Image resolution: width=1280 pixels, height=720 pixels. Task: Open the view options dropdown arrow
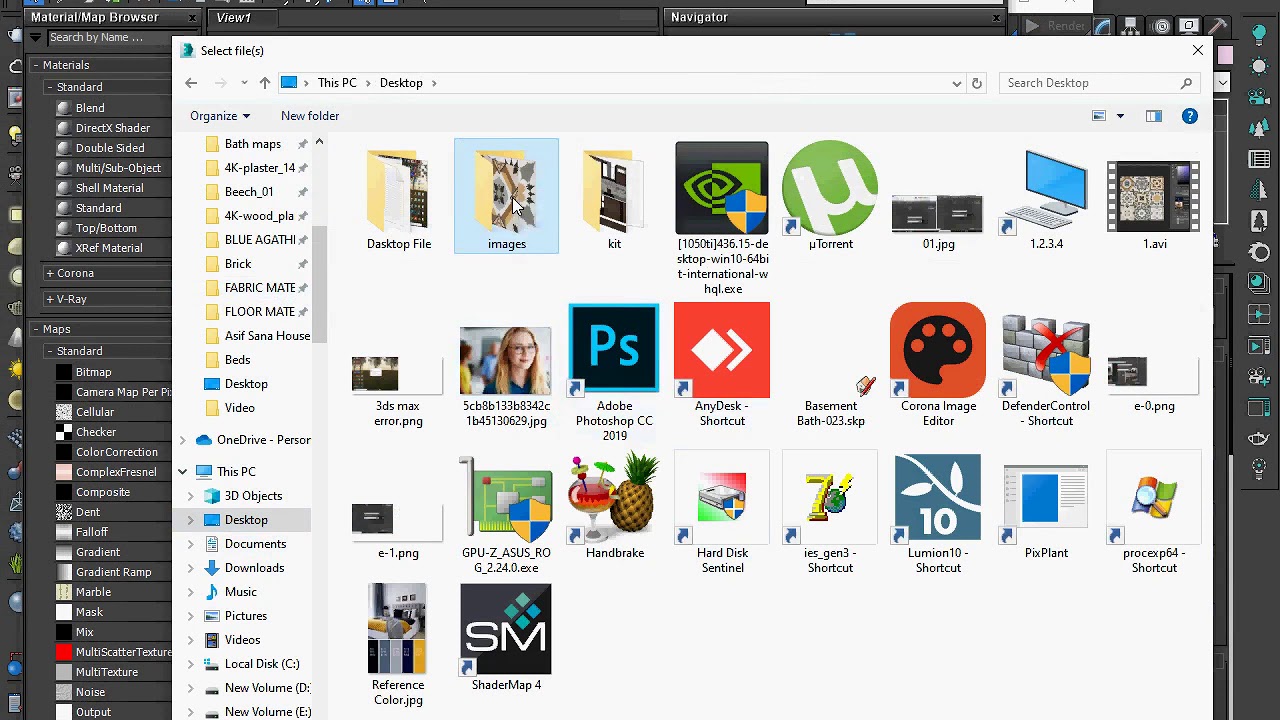coord(1120,116)
